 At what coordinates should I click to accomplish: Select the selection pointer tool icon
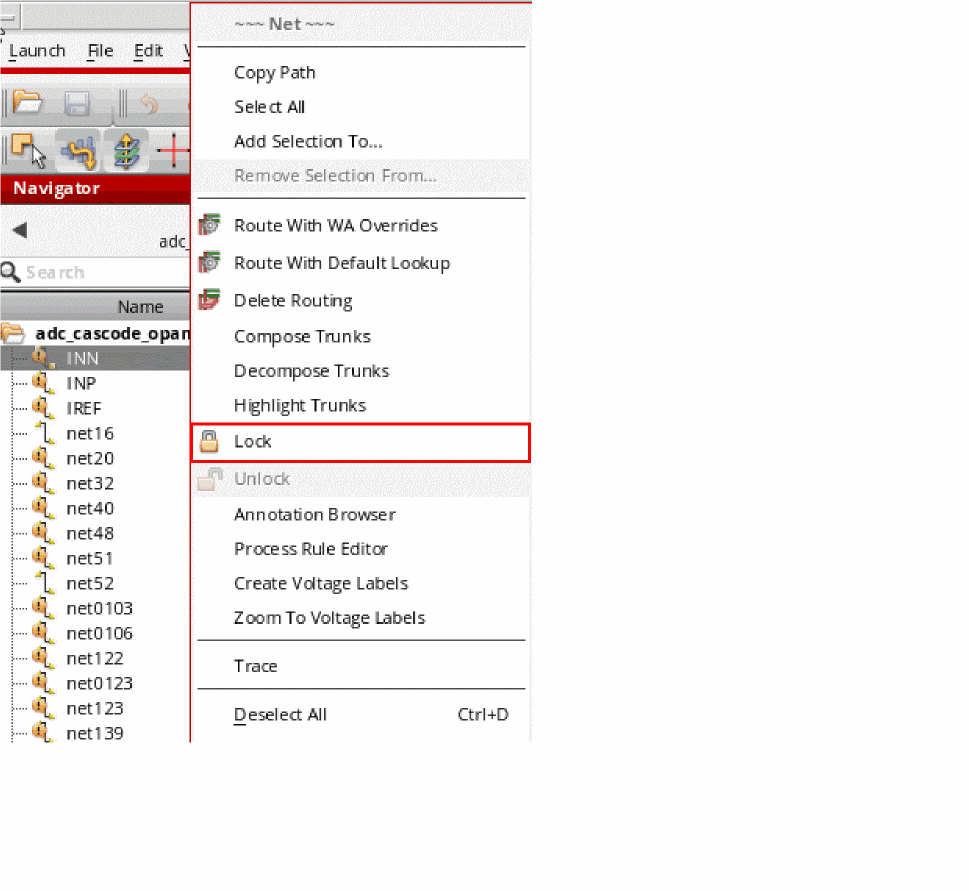[28, 151]
